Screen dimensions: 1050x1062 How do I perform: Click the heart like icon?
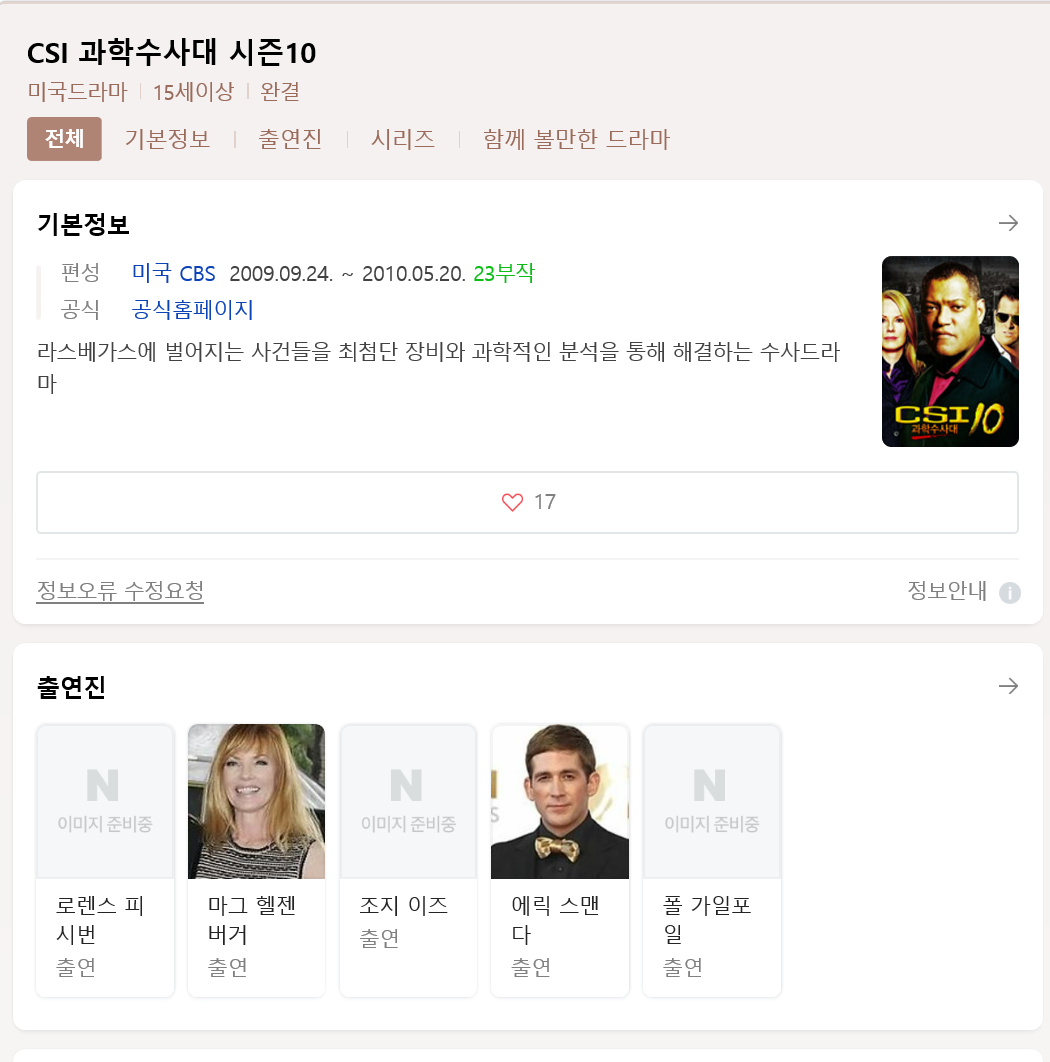point(512,502)
